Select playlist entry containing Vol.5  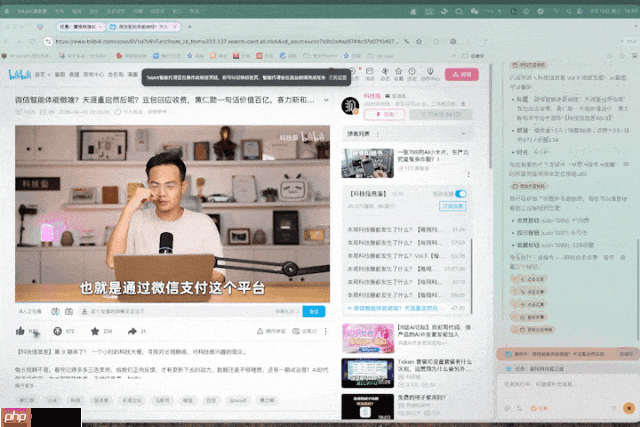(x=406, y=256)
